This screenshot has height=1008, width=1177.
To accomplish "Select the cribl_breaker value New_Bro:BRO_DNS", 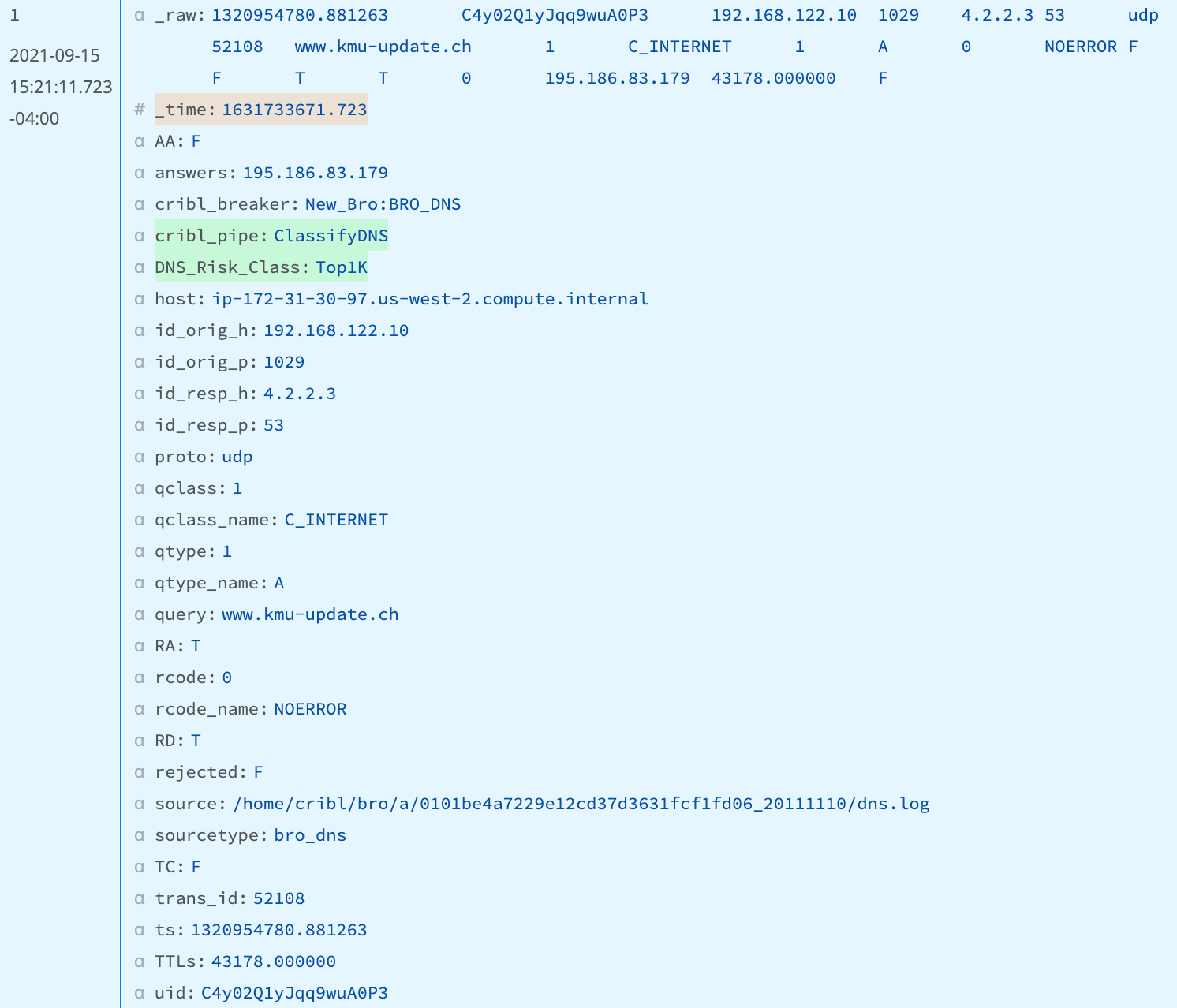I will [x=383, y=204].
